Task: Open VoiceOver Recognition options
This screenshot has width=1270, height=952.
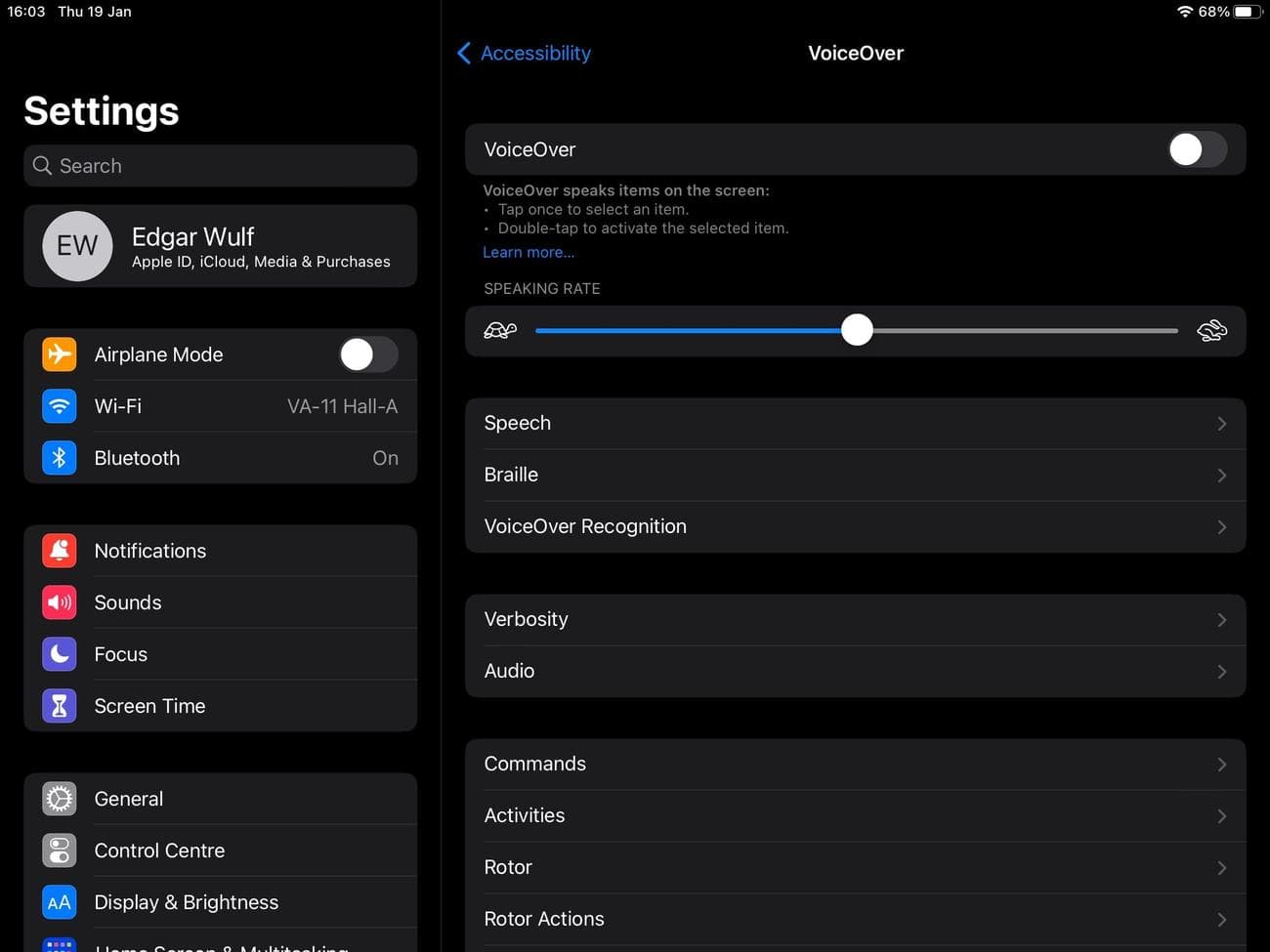Action: [856, 526]
